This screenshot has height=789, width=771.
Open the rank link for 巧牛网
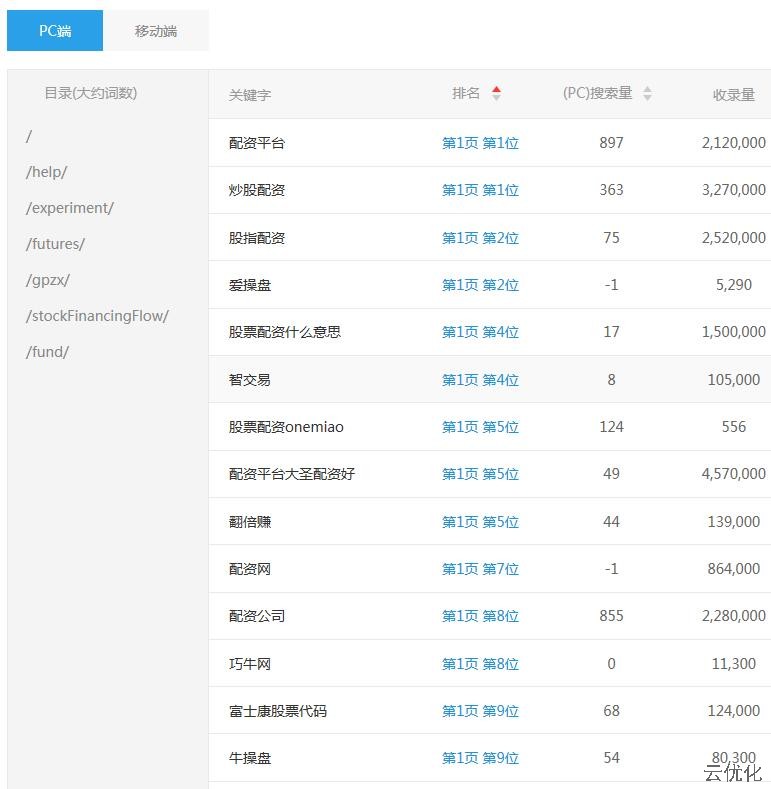tap(480, 664)
